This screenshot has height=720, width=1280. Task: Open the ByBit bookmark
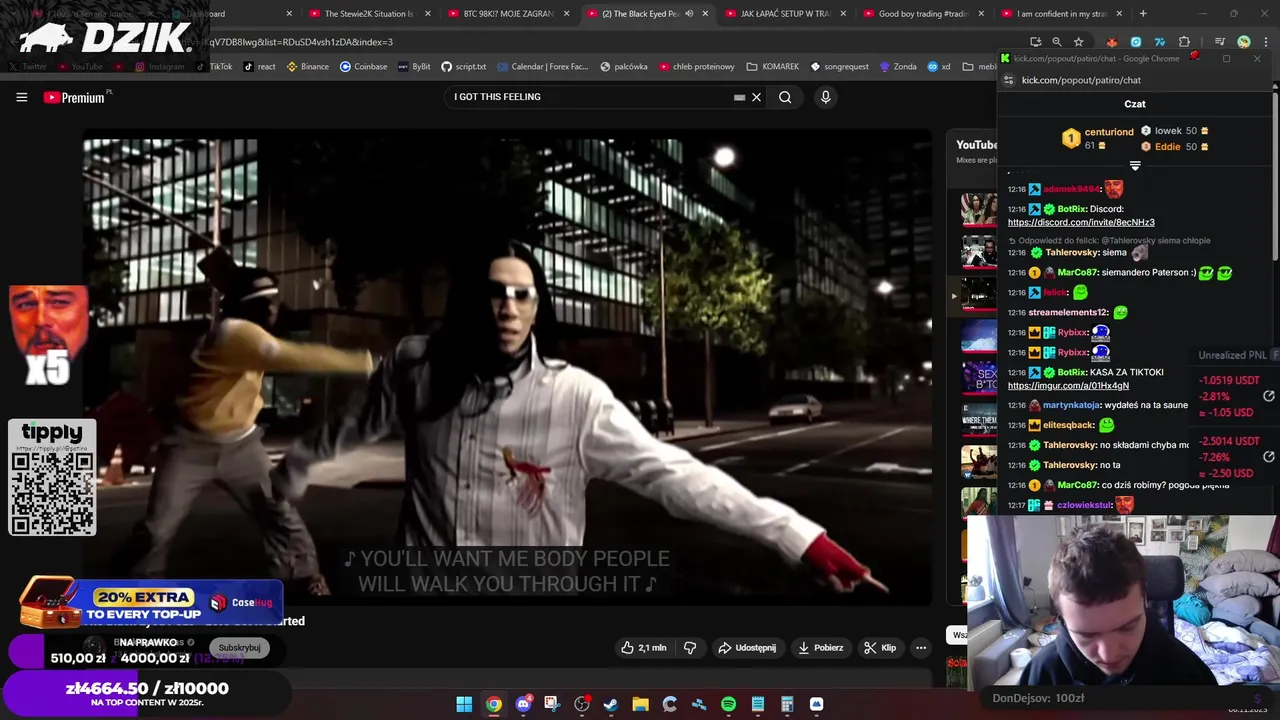(414, 67)
